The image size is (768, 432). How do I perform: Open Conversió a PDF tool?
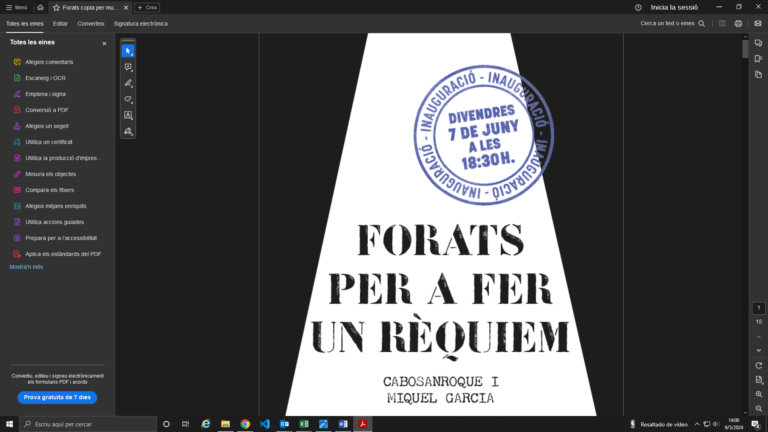(47, 110)
